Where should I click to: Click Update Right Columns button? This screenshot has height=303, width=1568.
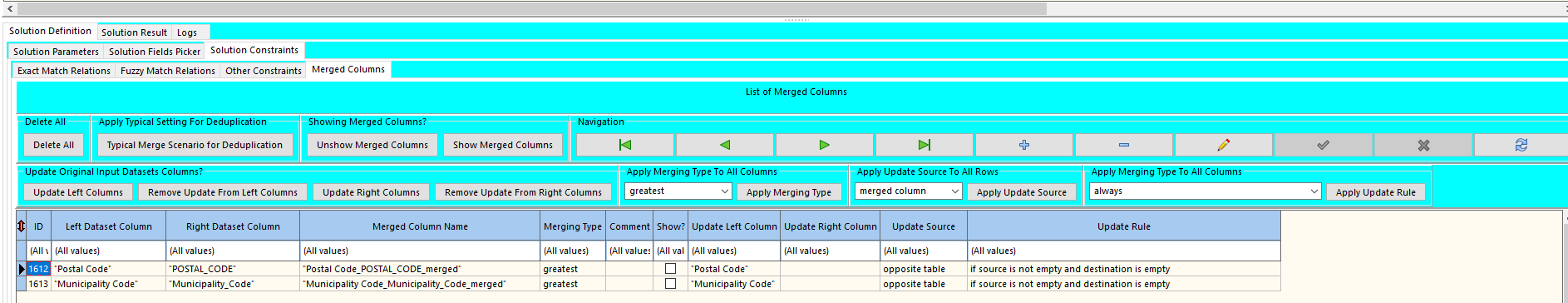click(371, 192)
